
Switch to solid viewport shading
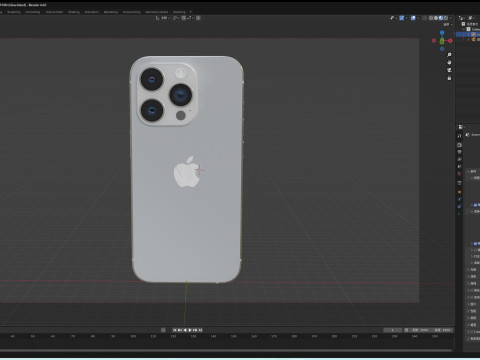click(436, 18)
